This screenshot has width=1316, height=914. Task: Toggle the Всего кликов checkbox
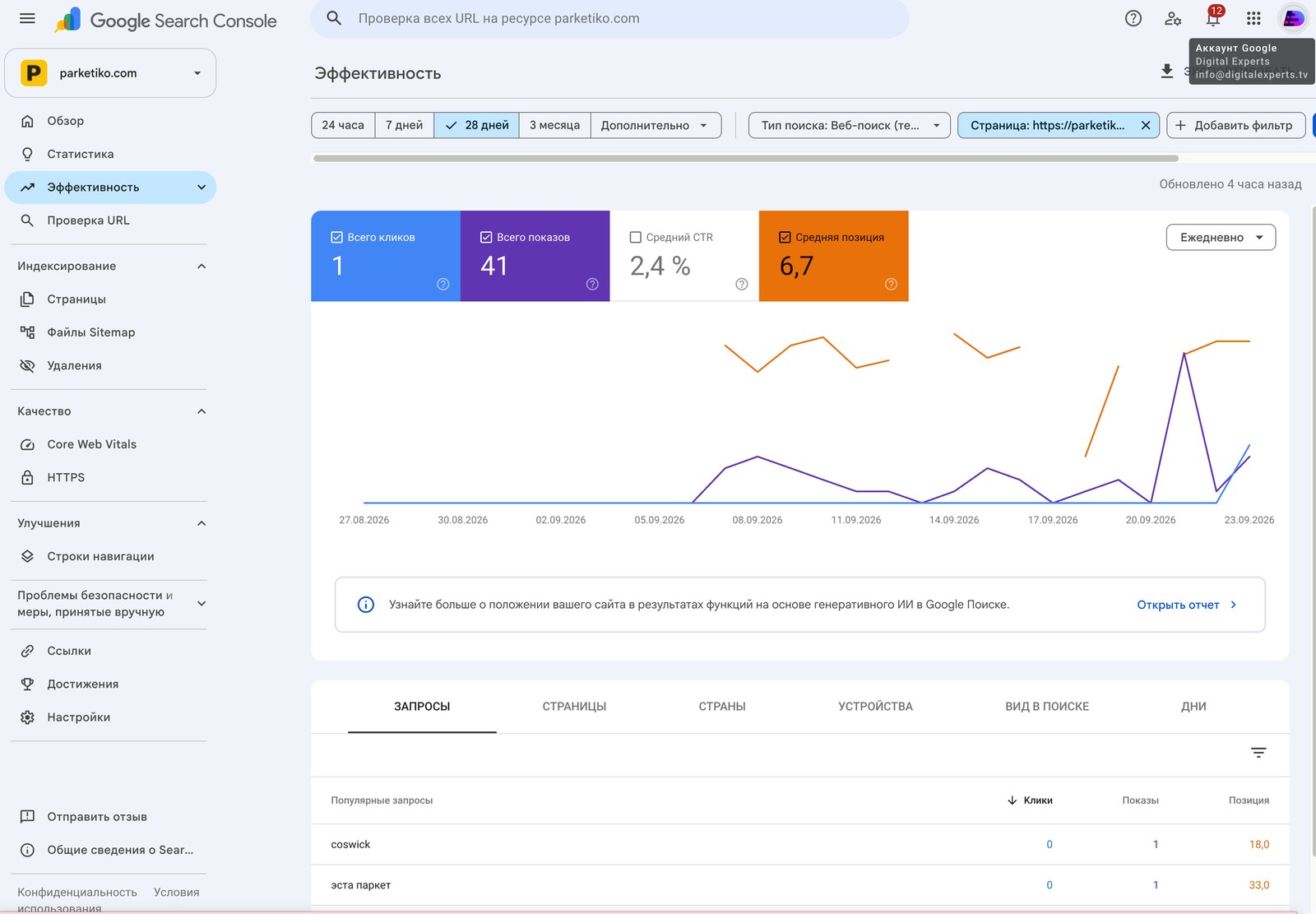[x=336, y=237]
